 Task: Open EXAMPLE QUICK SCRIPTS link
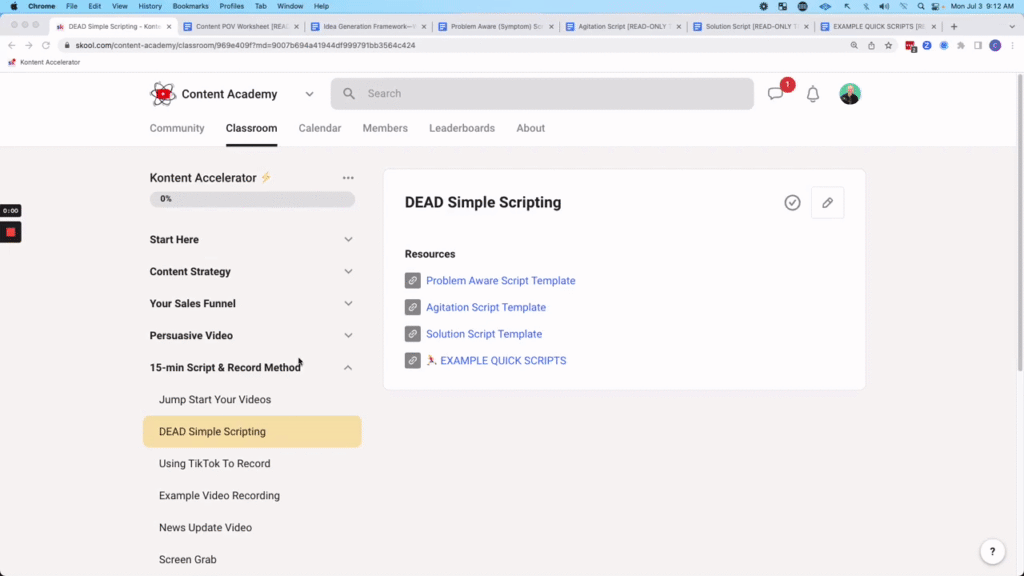point(503,360)
